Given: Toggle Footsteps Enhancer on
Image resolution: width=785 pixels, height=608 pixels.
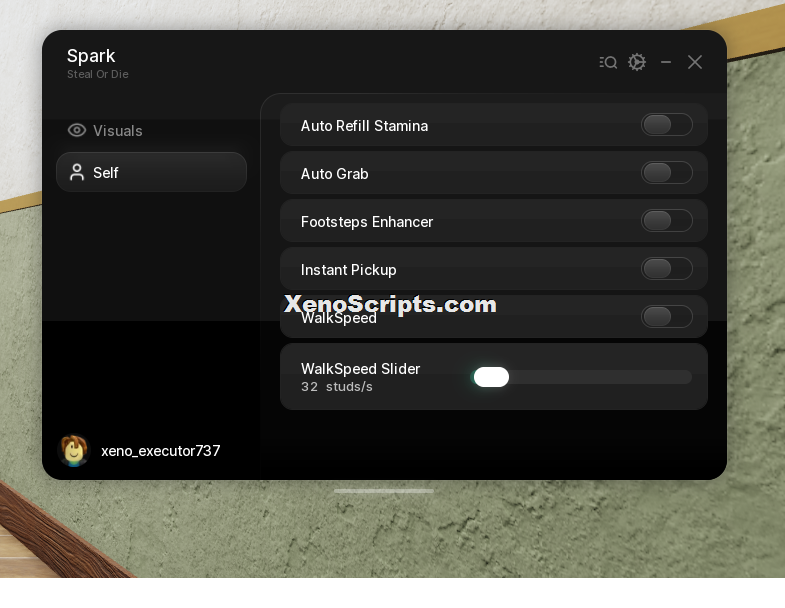Looking at the screenshot, I should point(666,221).
